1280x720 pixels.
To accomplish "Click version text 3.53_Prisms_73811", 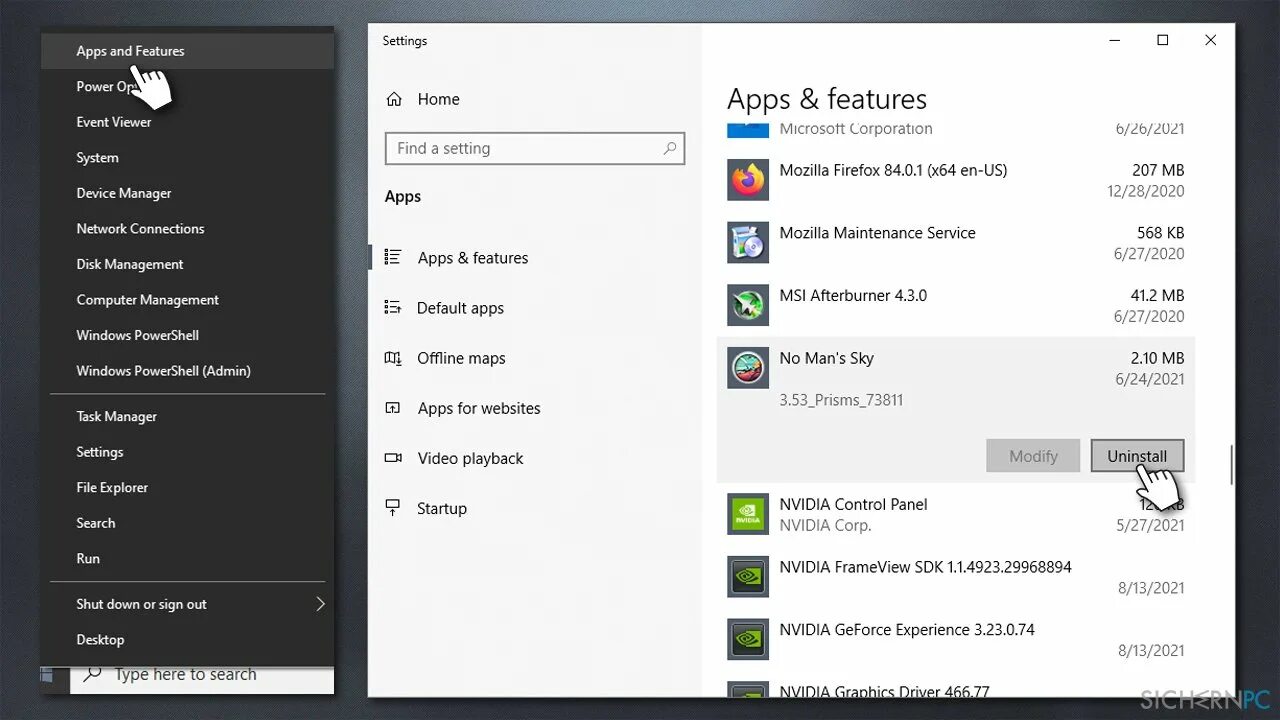I will pyautogui.click(x=841, y=400).
